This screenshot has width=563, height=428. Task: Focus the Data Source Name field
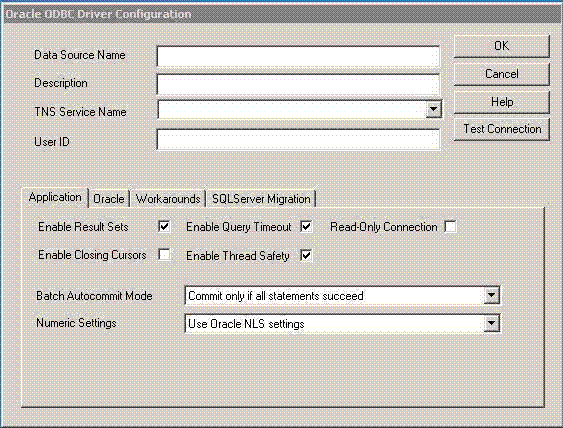(298, 56)
